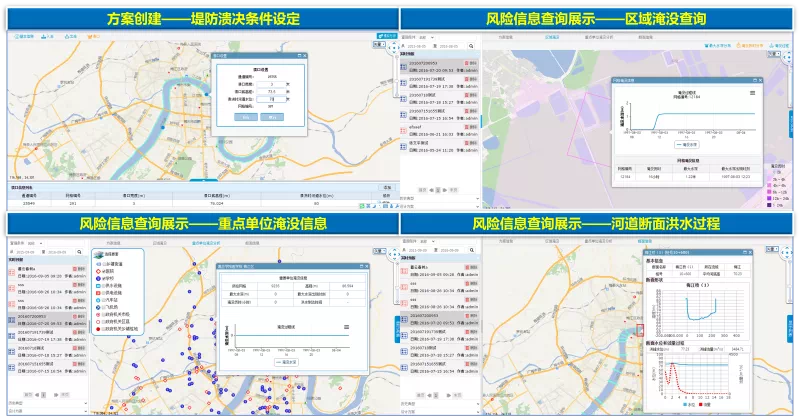Viewport: 800px width, 416px height.
Task: Click collapse handle under 堤防溃决 map
Action: click(203, 180)
